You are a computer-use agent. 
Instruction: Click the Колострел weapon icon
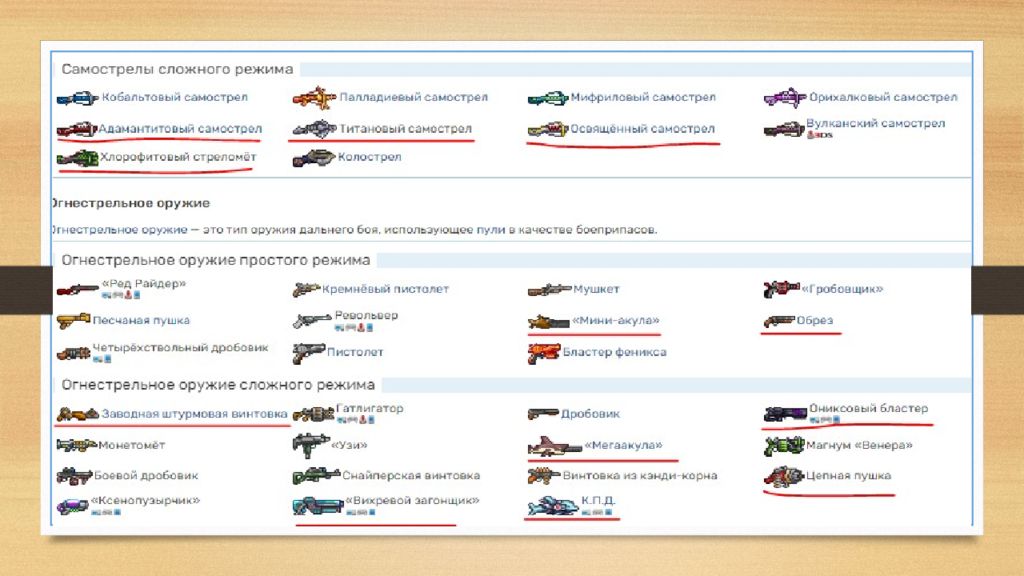pyautogui.click(x=313, y=158)
